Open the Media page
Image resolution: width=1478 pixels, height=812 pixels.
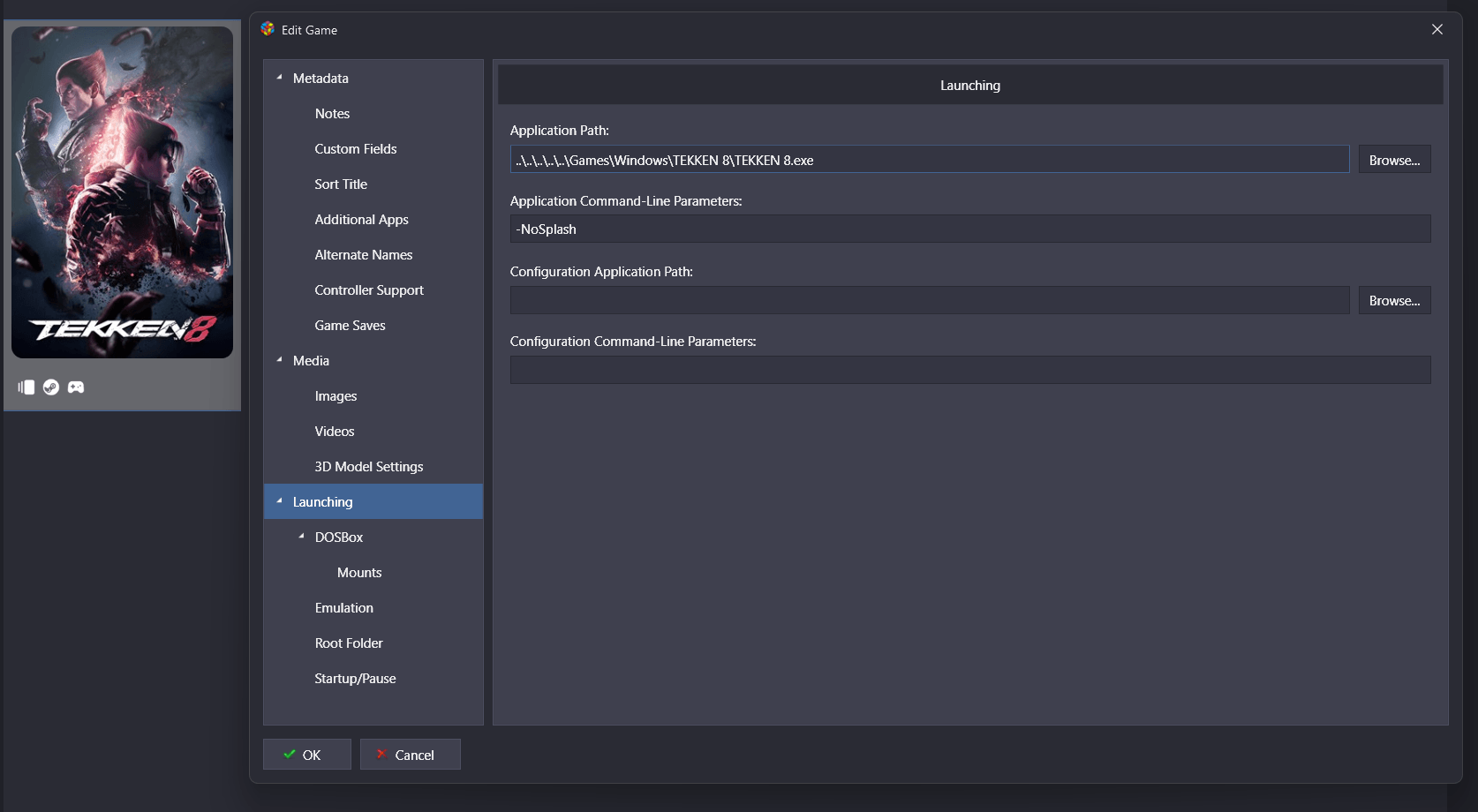[x=311, y=361]
